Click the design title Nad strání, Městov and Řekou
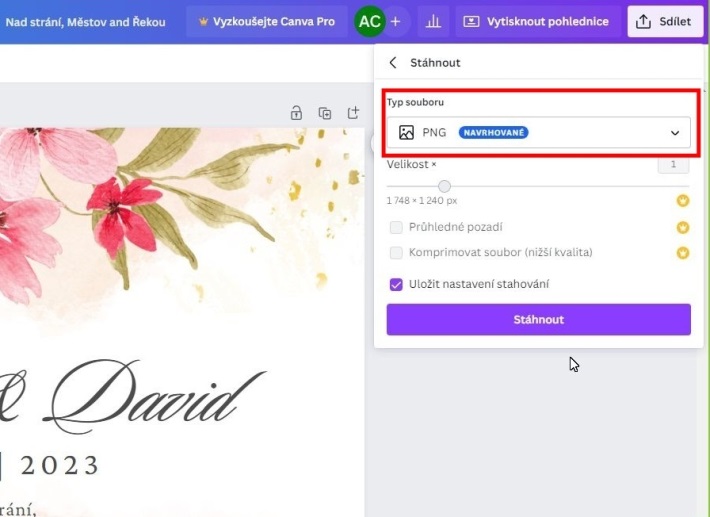710x517 pixels. pyautogui.click(x=85, y=22)
